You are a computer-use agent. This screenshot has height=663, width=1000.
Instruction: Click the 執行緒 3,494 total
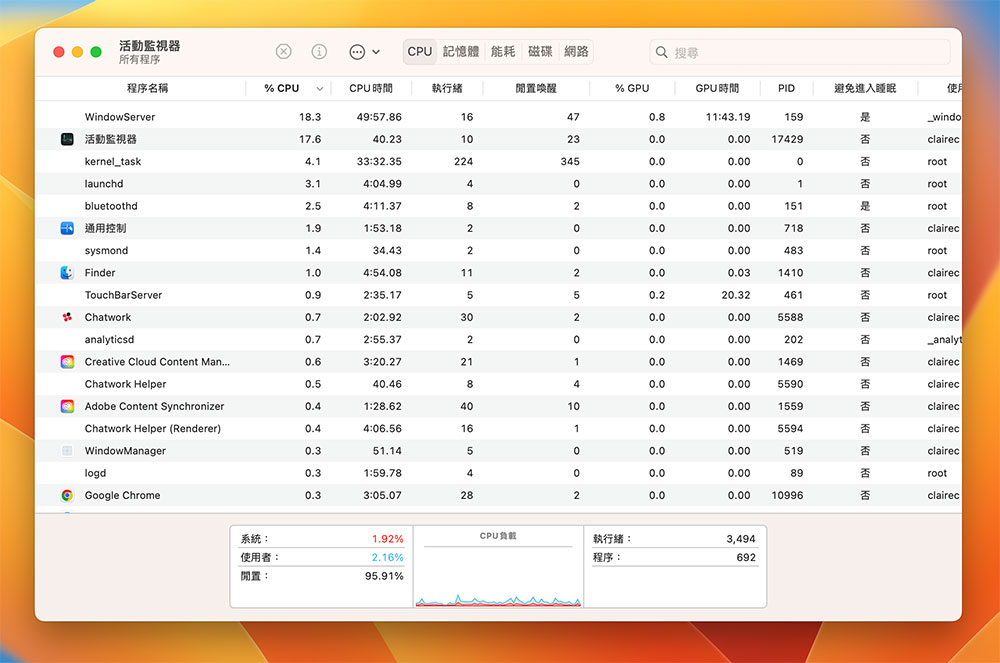tap(674, 539)
